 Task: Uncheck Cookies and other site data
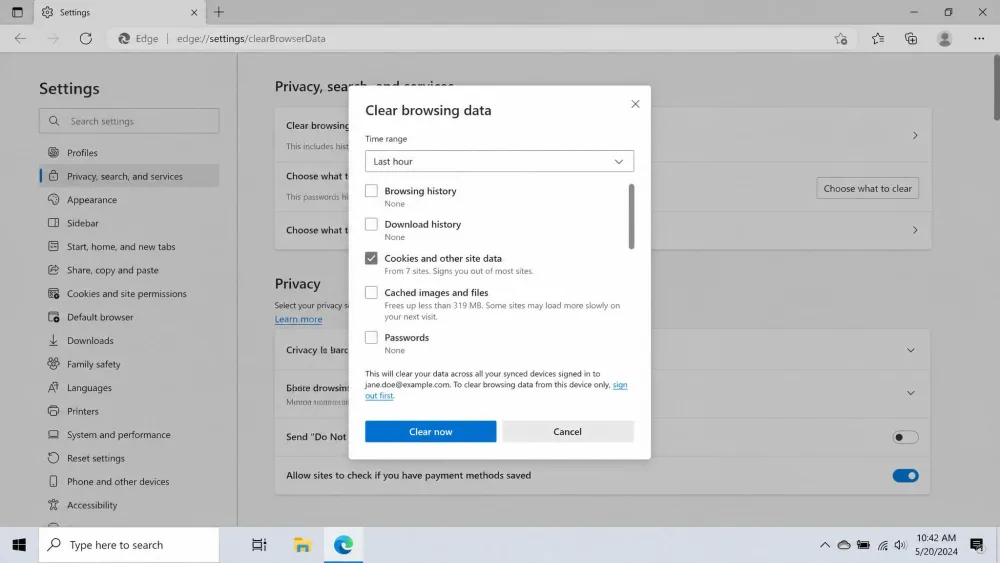tap(371, 258)
